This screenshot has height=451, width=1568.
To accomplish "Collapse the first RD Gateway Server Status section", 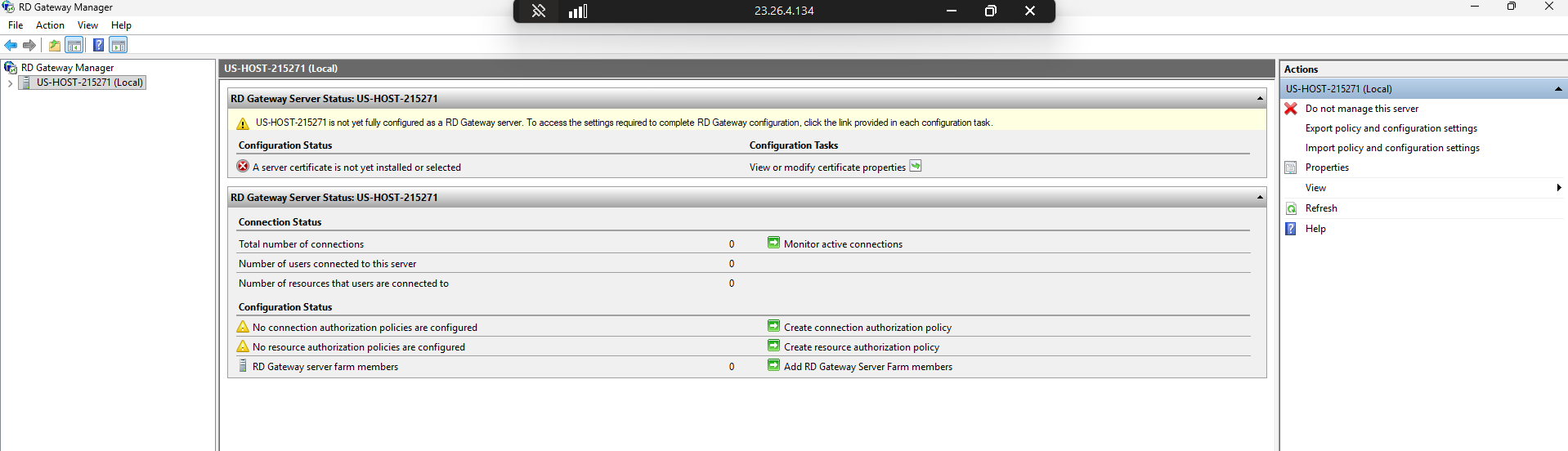I will coord(1260,99).
